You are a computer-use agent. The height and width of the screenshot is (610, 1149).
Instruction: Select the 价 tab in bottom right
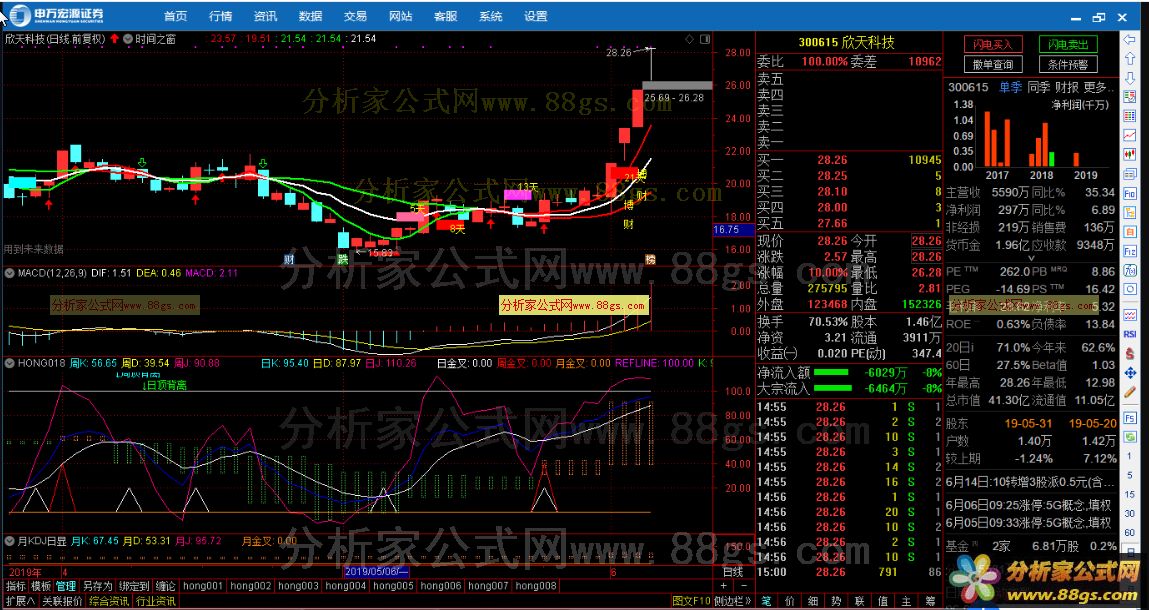click(790, 601)
